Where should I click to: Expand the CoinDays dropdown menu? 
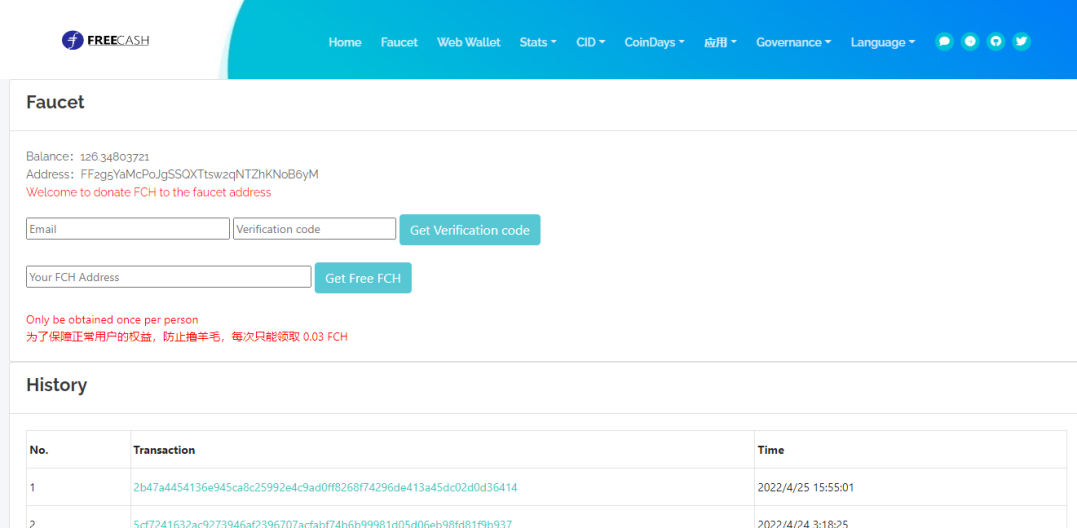(x=655, y=42)
